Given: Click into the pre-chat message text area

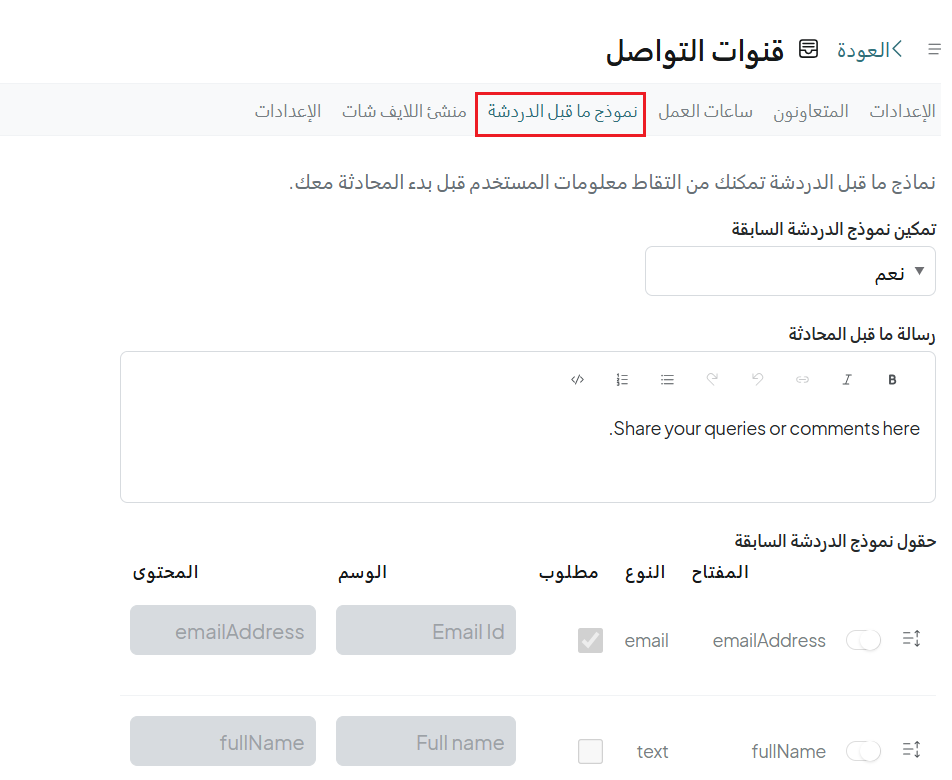Looking at the screenshot, I should point(527,460).
